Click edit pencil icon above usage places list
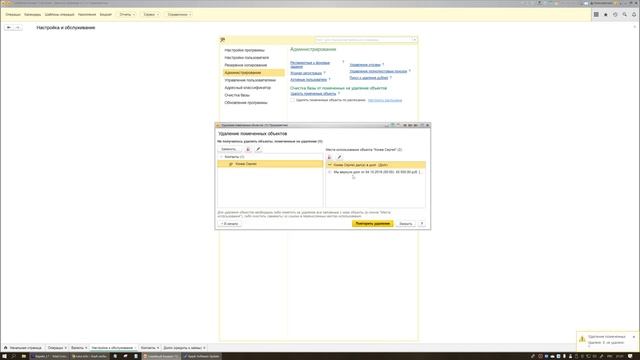640x360 pixels. click(x=339, y=157)
